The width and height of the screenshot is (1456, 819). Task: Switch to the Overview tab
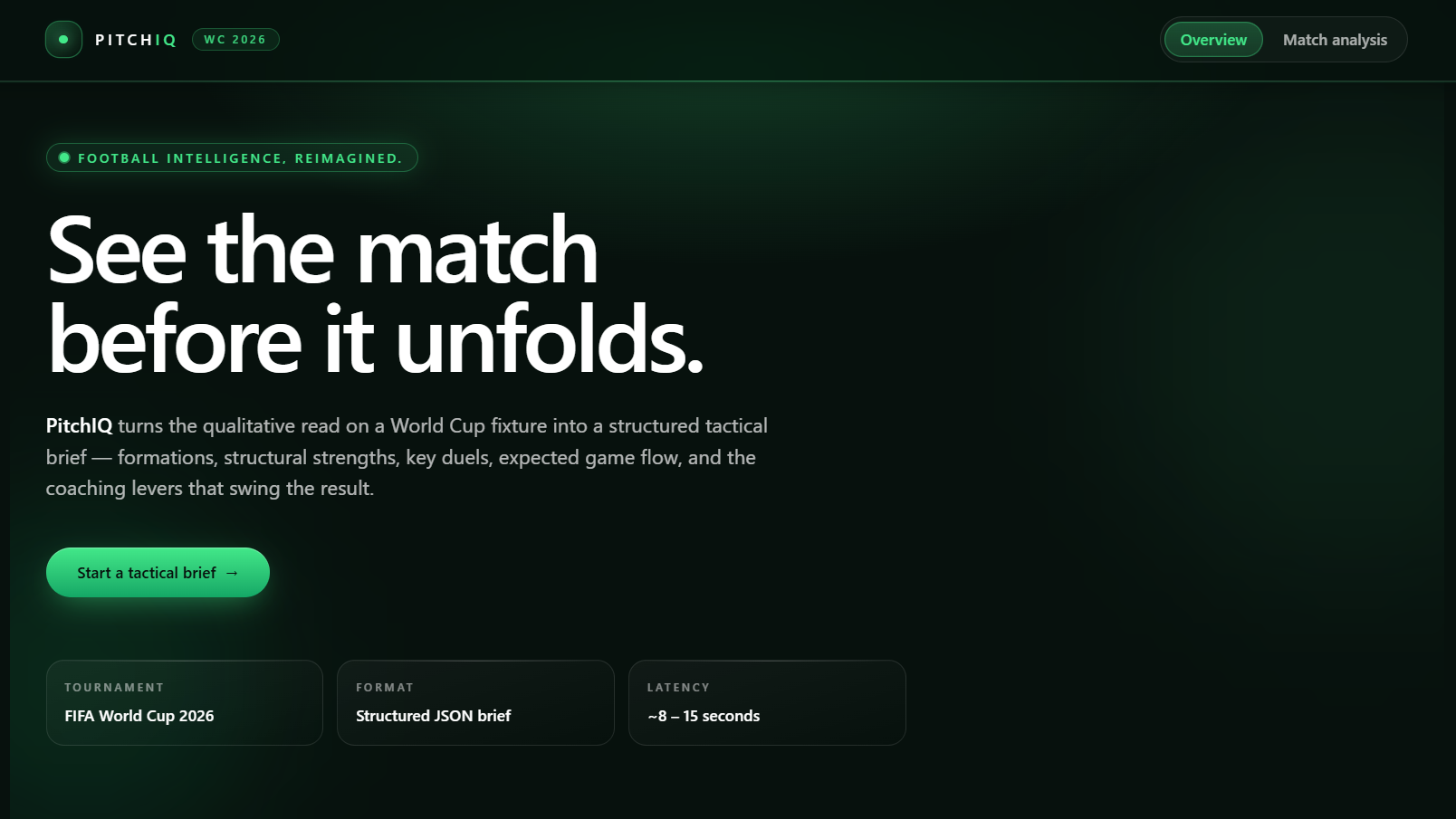pyautogui.click(x=1213, y=40)
